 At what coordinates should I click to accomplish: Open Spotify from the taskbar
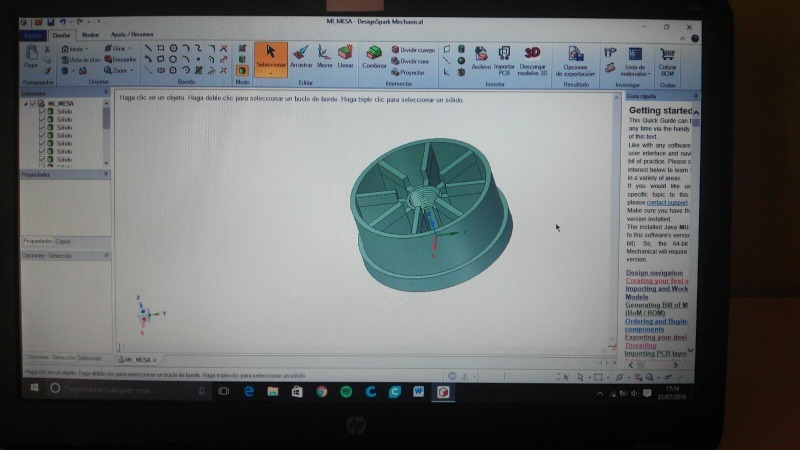[x=346, y=392]
